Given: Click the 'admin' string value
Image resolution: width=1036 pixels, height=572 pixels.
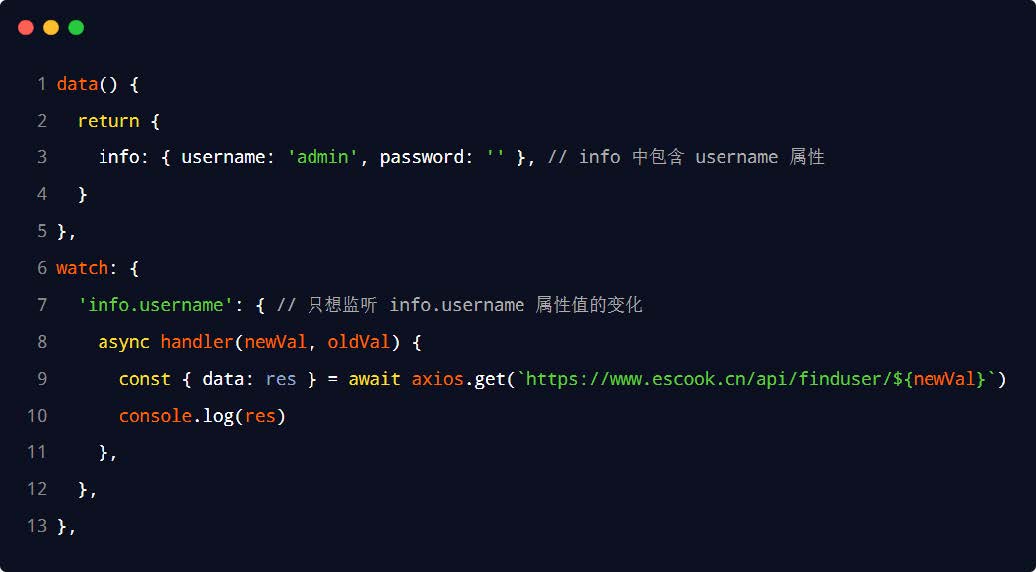Looking at the screenshot, I should click(x=322, y=157).
